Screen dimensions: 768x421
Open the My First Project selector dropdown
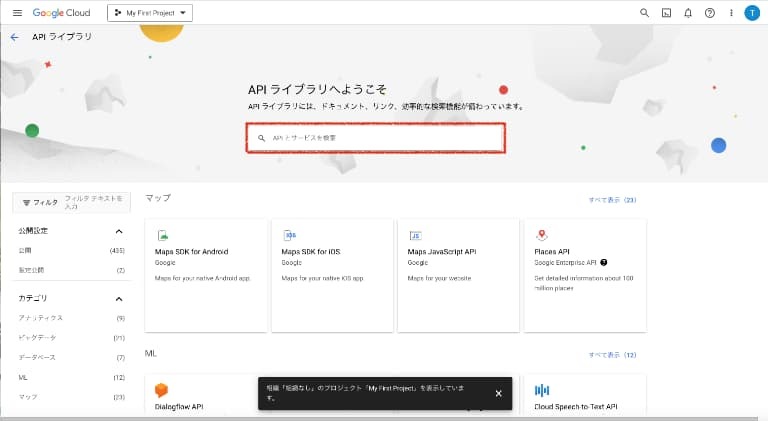click(x=150, y=13)
